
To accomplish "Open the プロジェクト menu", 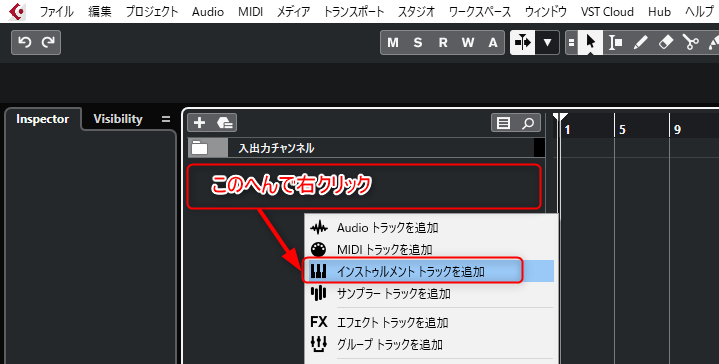I will 152,11.
